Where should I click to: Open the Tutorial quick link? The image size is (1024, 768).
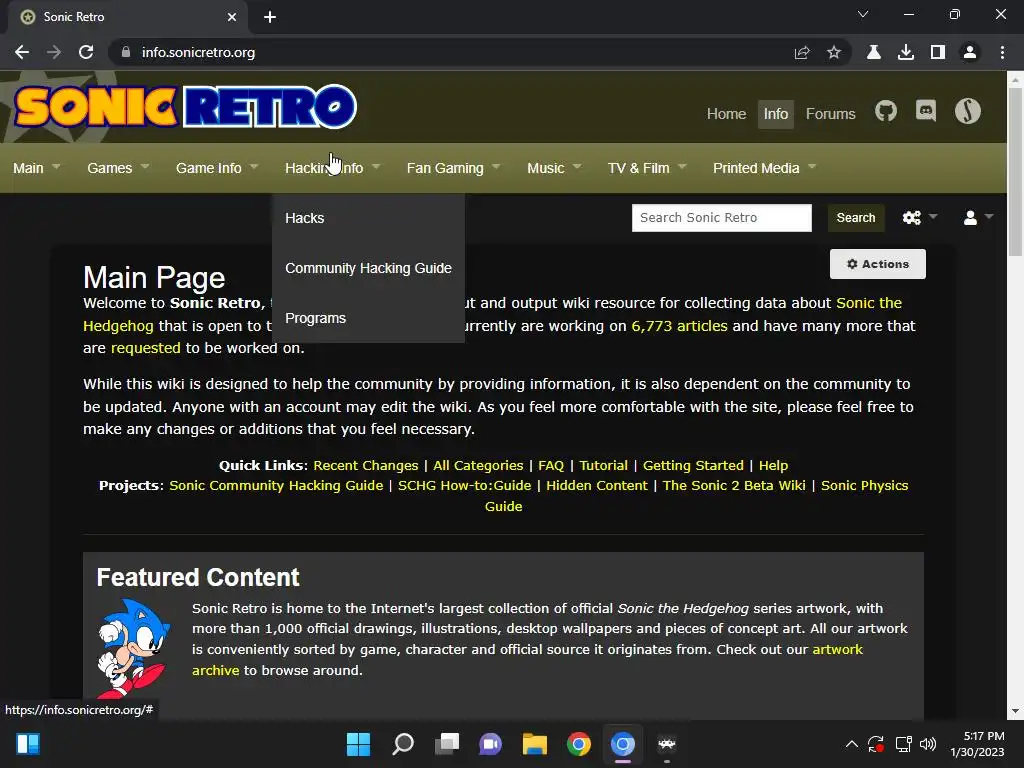(x=603, y=466)
